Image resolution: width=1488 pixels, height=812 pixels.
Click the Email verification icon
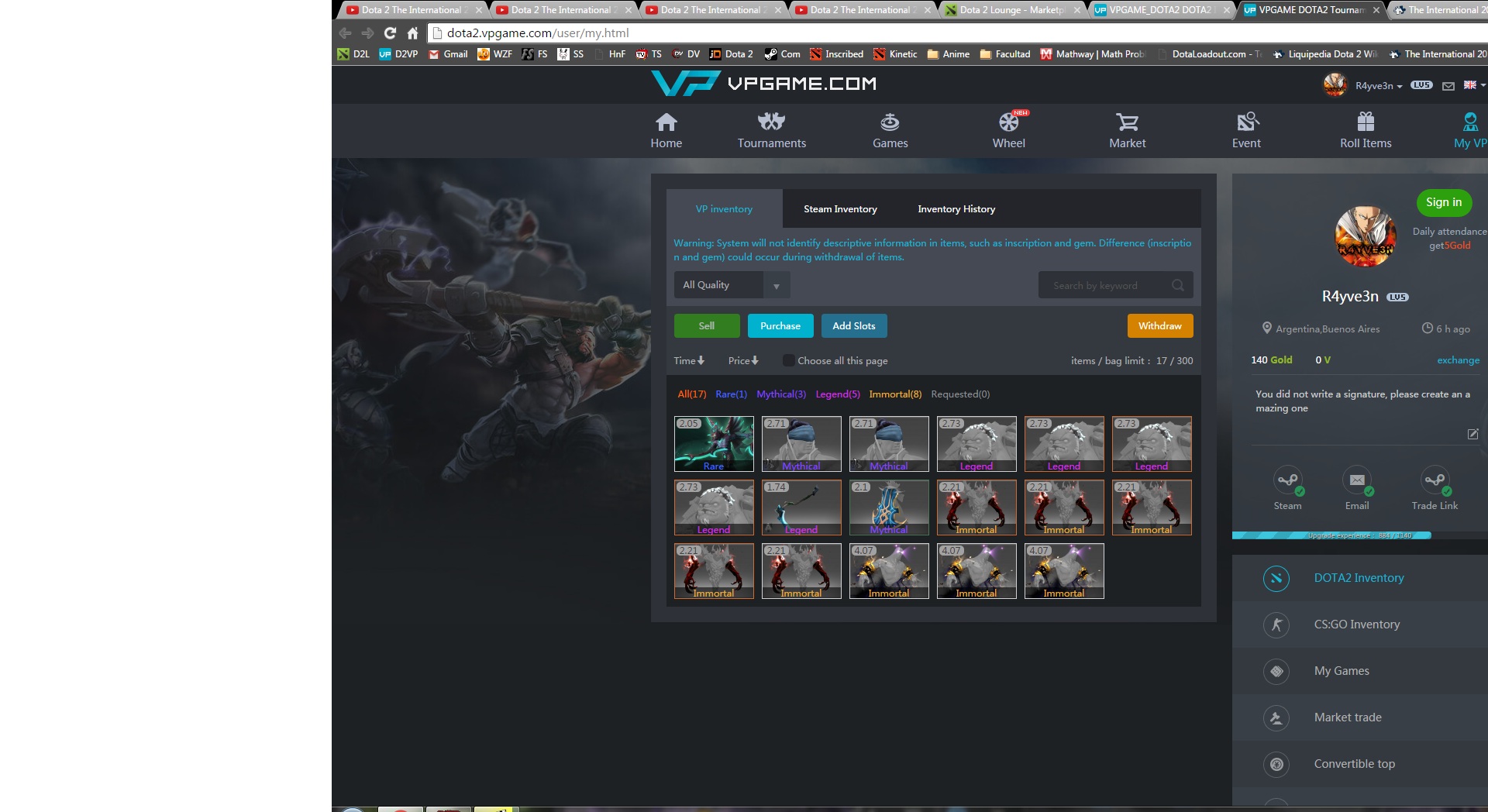click(1357, 481)
